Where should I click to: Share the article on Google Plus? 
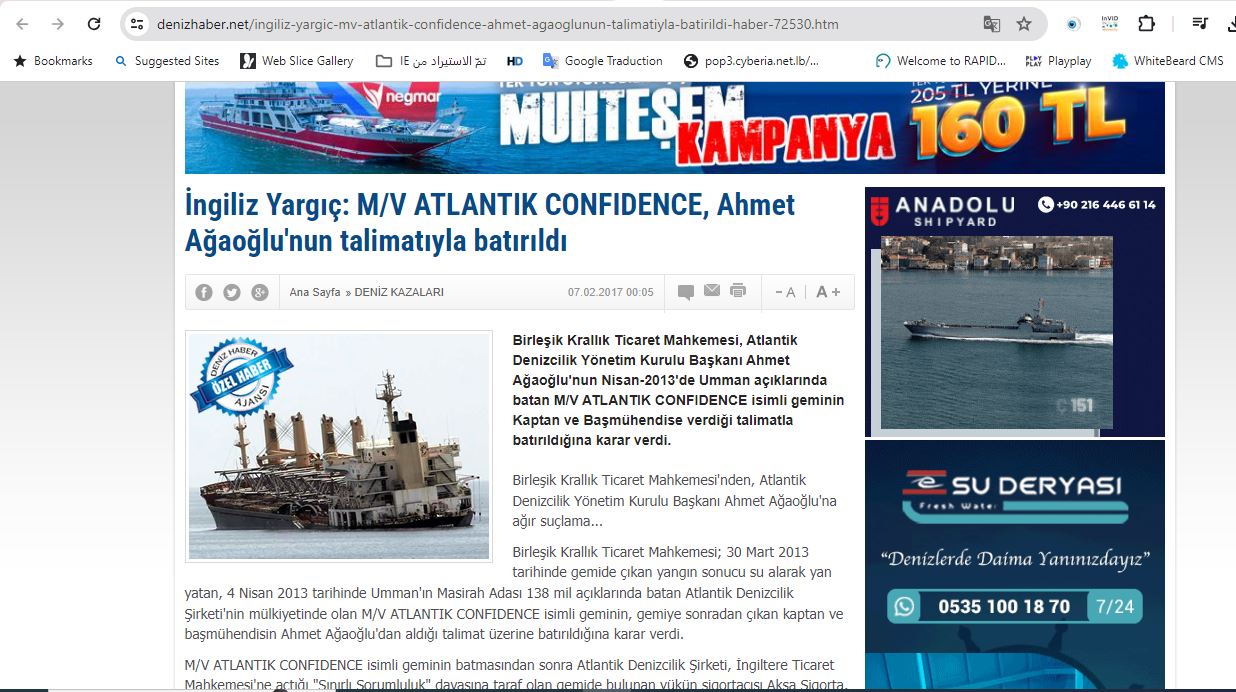pyautogui.click(x=260, y=292)
